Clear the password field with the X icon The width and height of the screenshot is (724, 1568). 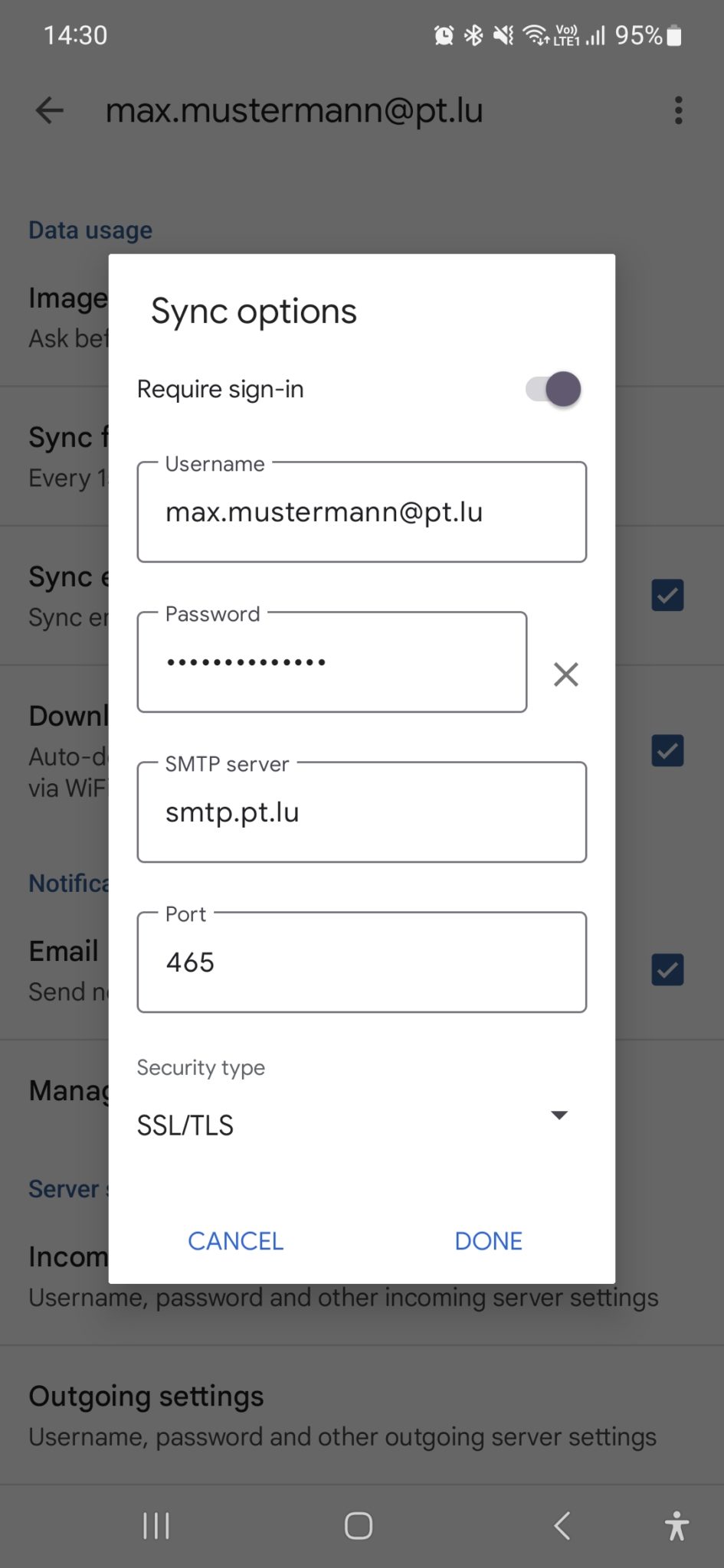[x=565, y=675]
